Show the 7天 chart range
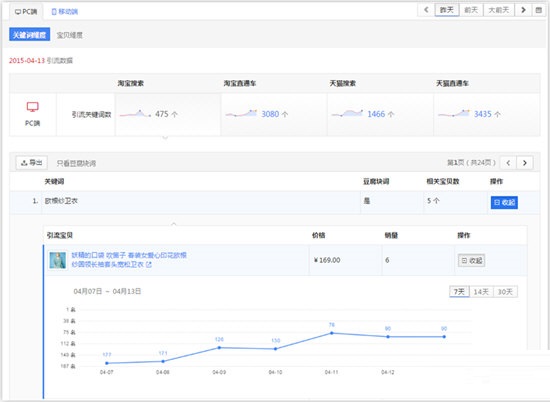Image resolution: width=550 pixels, height=402 pixels. (459, 292)
